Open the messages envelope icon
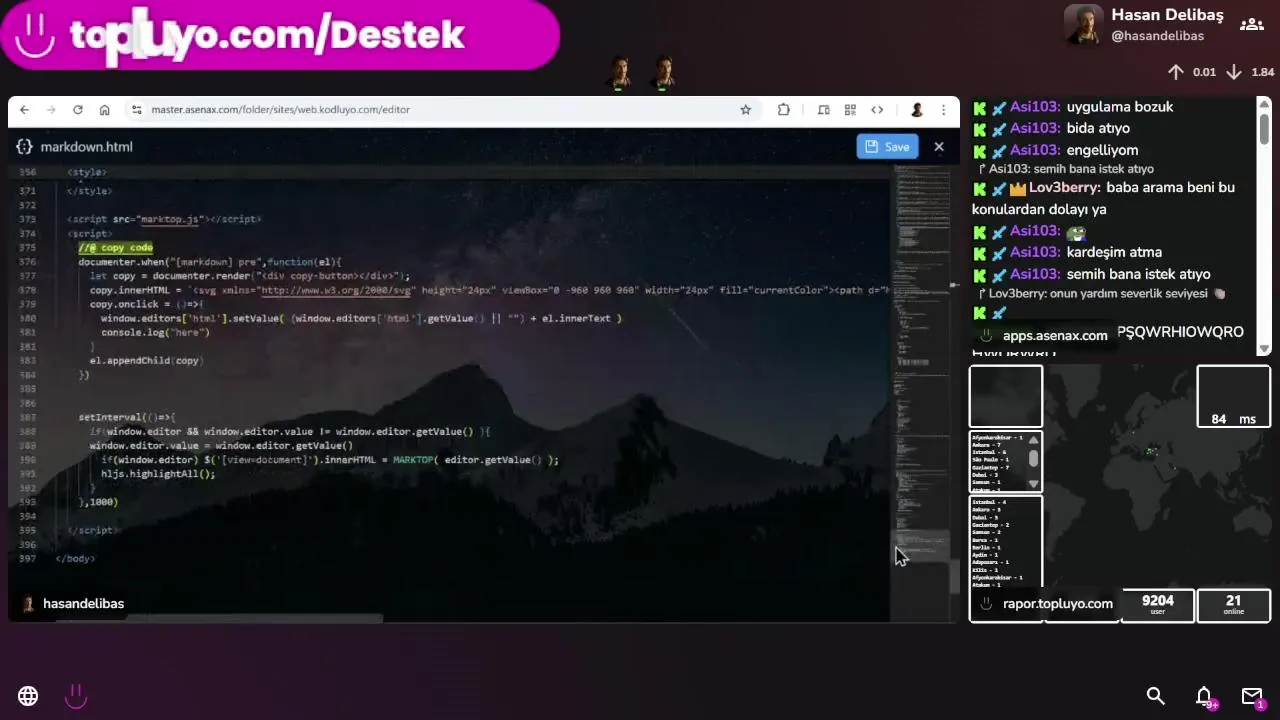 click(1252, 696)
